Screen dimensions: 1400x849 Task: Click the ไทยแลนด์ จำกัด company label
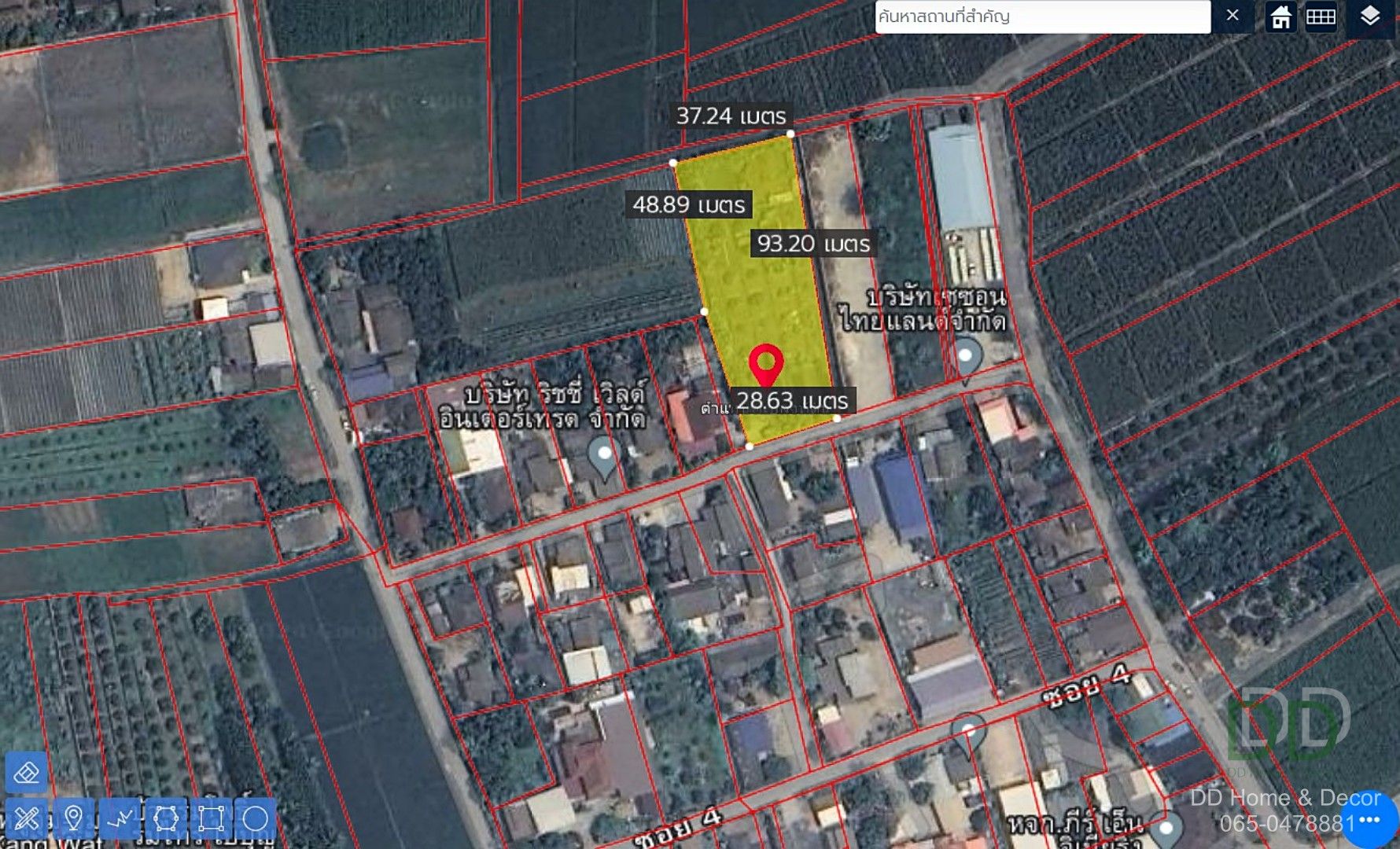923,310
